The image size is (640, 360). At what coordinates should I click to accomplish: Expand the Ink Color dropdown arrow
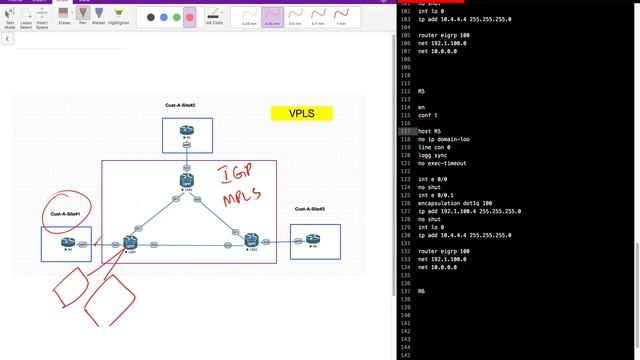pos(222,13)
